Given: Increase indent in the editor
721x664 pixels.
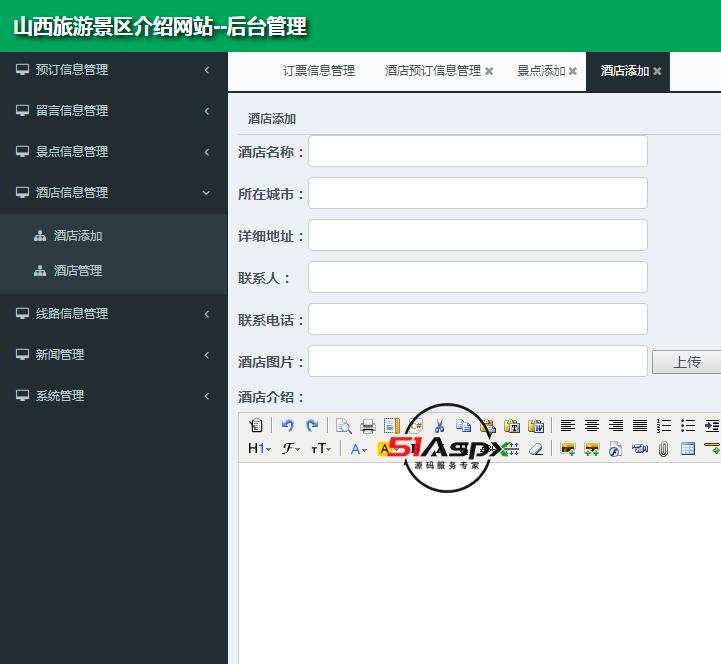Looking at the screenshot, I should tap(711, 425).
